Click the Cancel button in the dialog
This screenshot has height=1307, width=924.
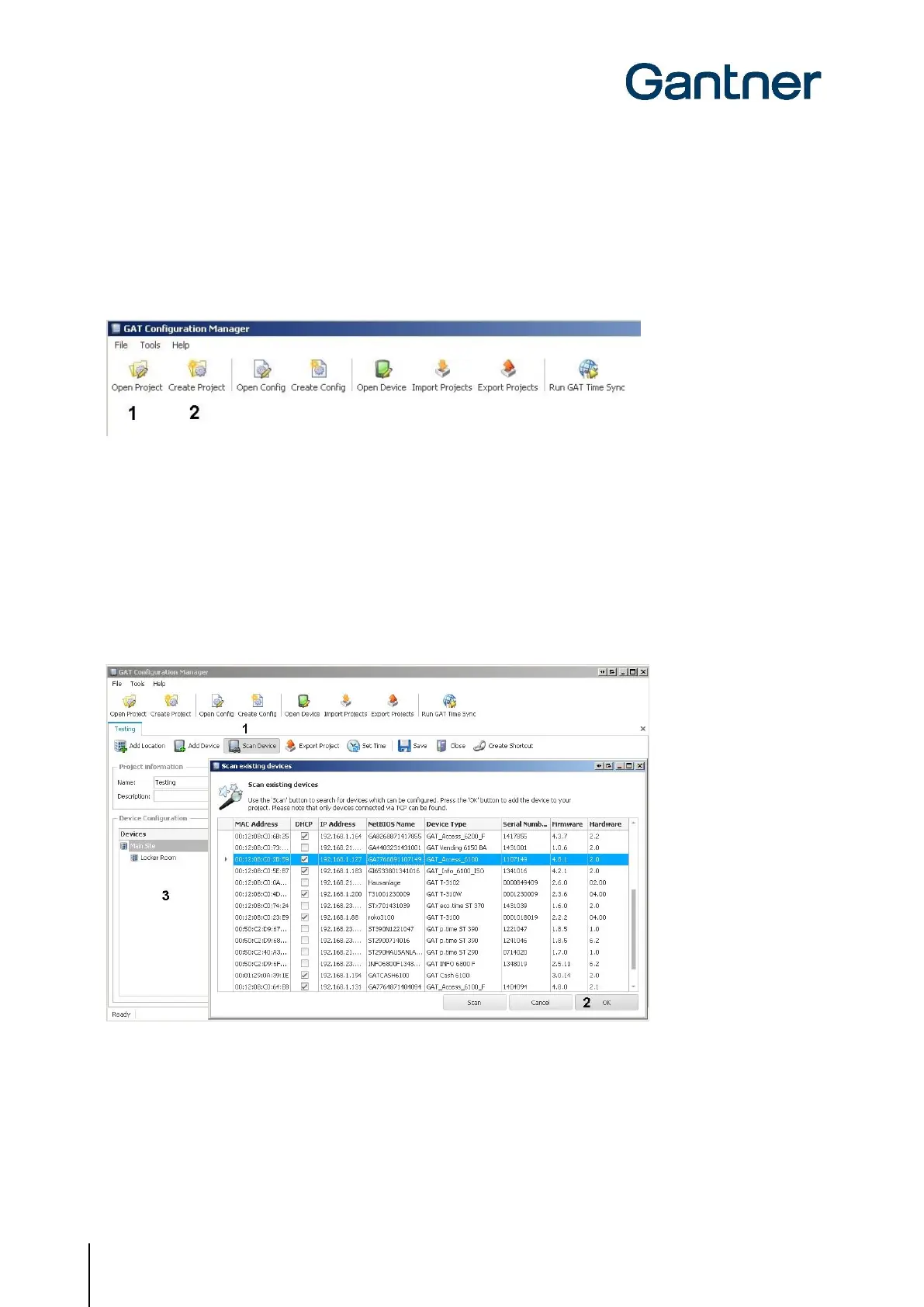tap(540, 1003)
